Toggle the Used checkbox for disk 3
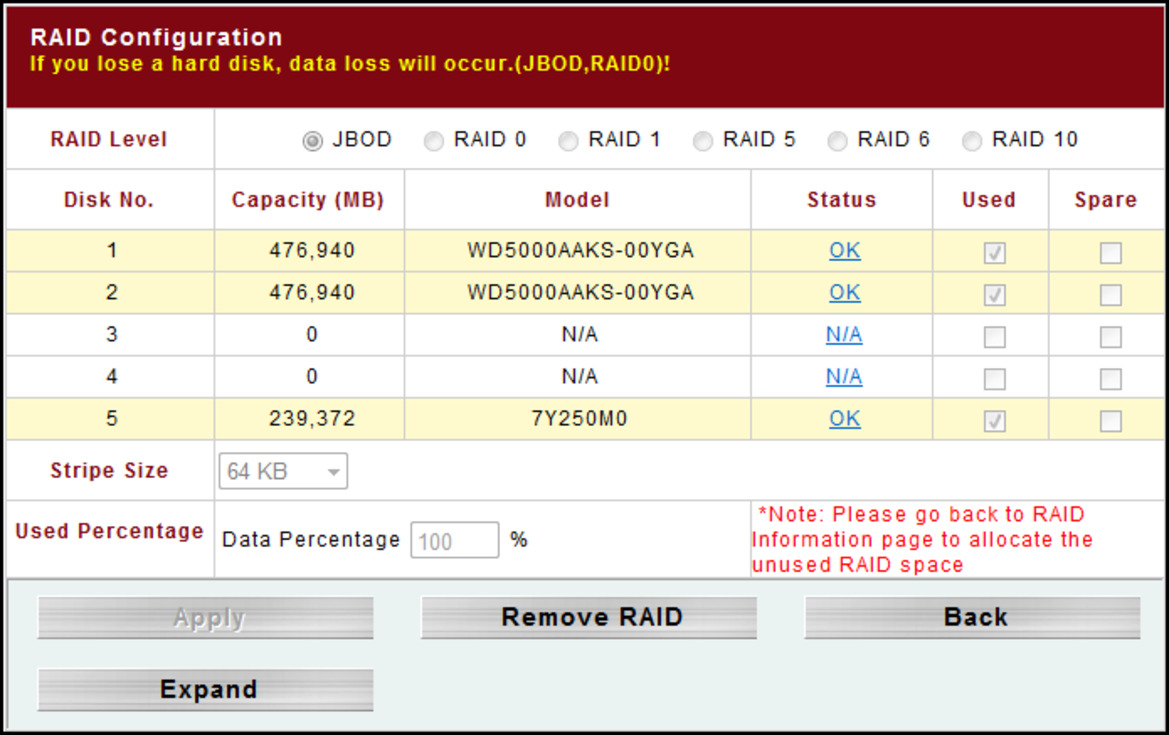The image size is (1169, 735). pos(994,338)
